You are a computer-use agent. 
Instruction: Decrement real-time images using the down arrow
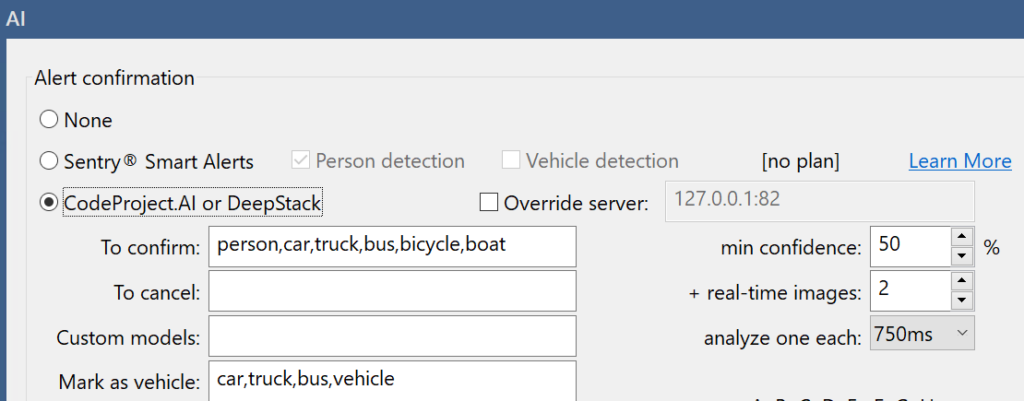(962, 300)
